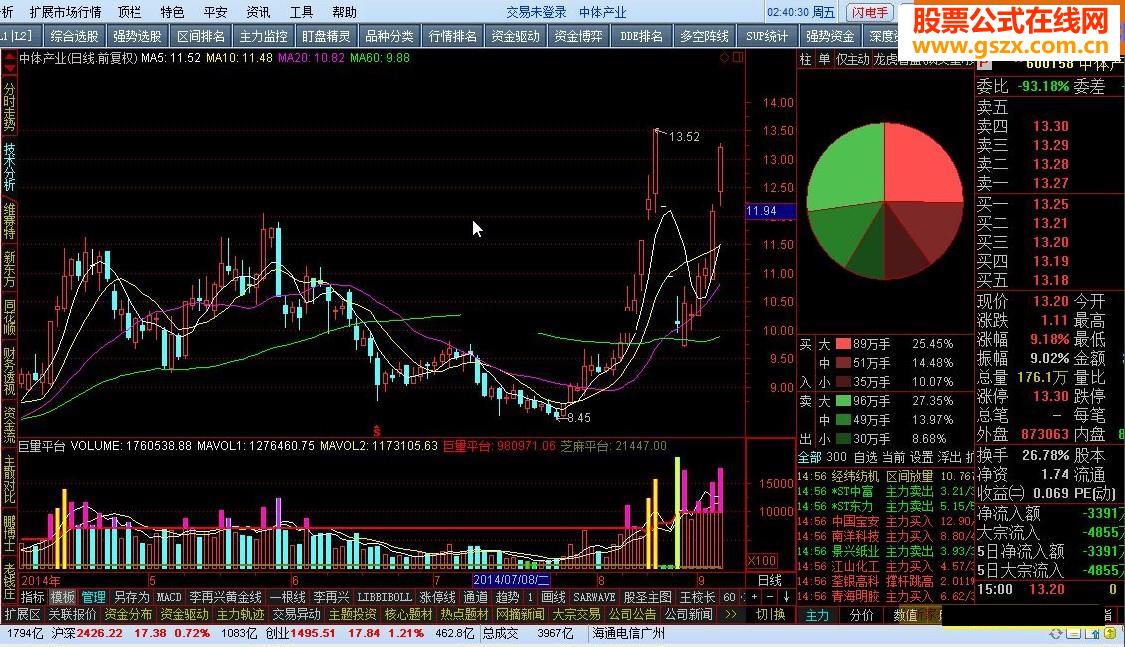Viewport: 1125px width, 647px height.
Task: Toggle the 仅主动 filter
Action: 852,60
